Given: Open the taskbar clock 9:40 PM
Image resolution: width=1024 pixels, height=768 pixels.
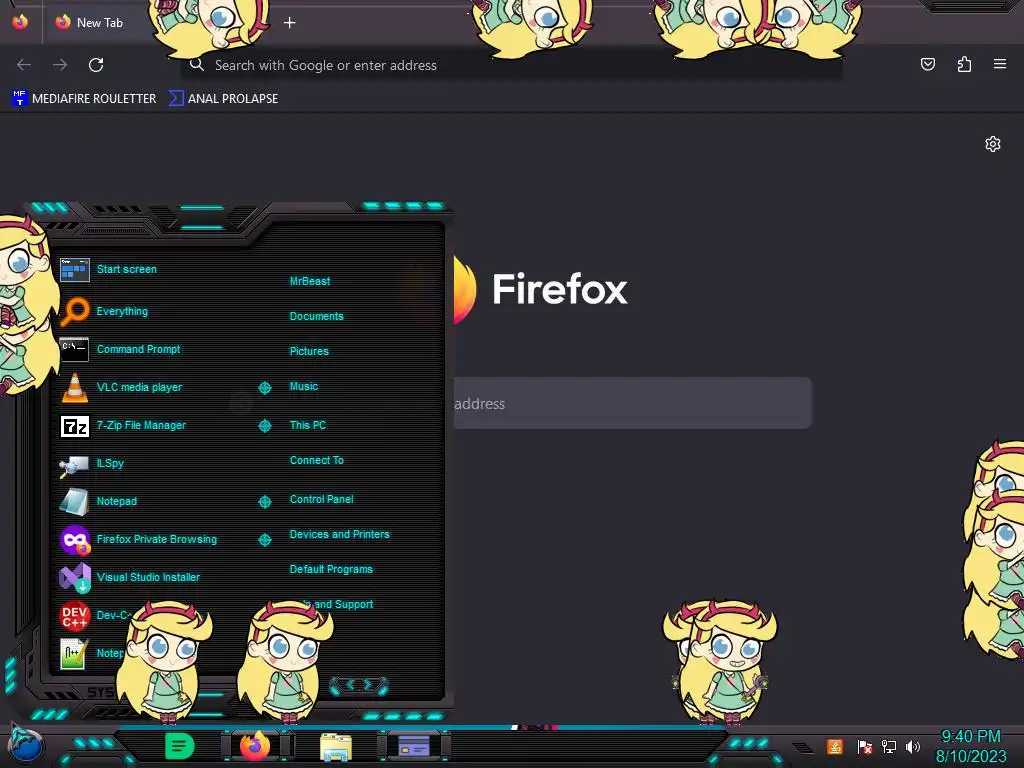Looking at the screenshot, I should tap(970, 737).
